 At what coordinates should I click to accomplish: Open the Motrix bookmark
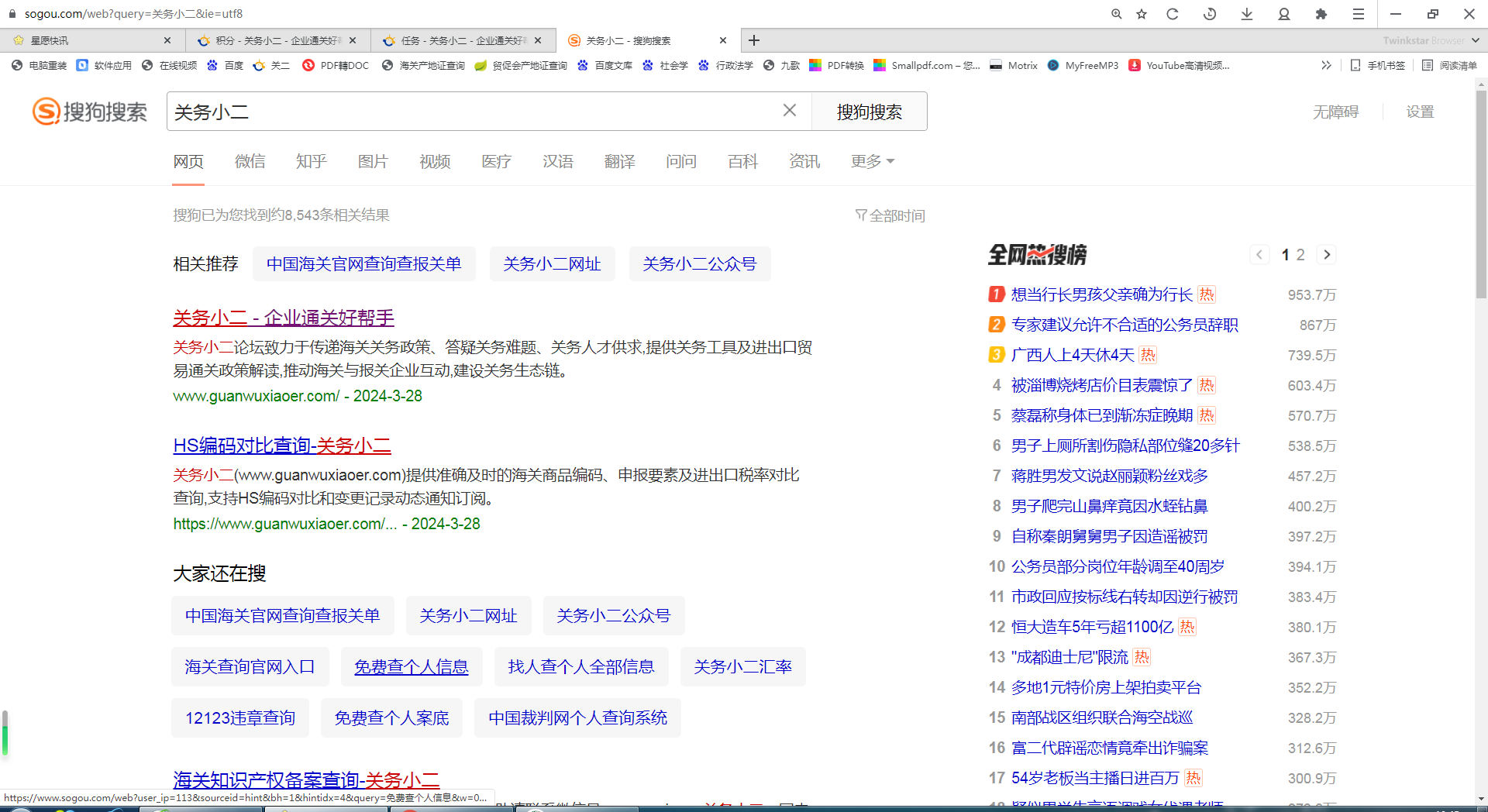tap(1014, 65)
